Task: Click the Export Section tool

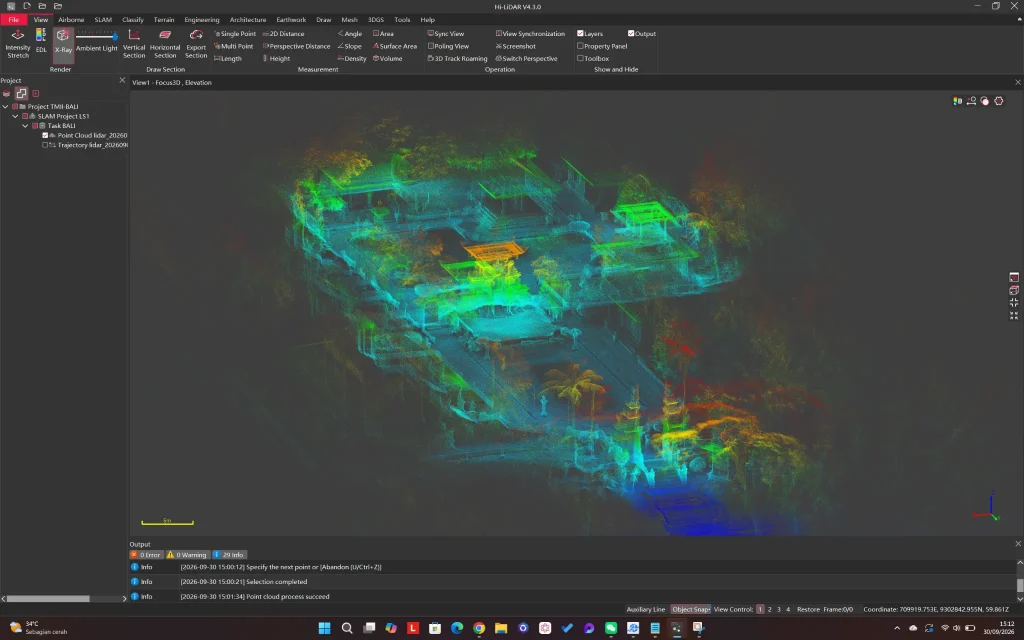Action: pos(196,43)
